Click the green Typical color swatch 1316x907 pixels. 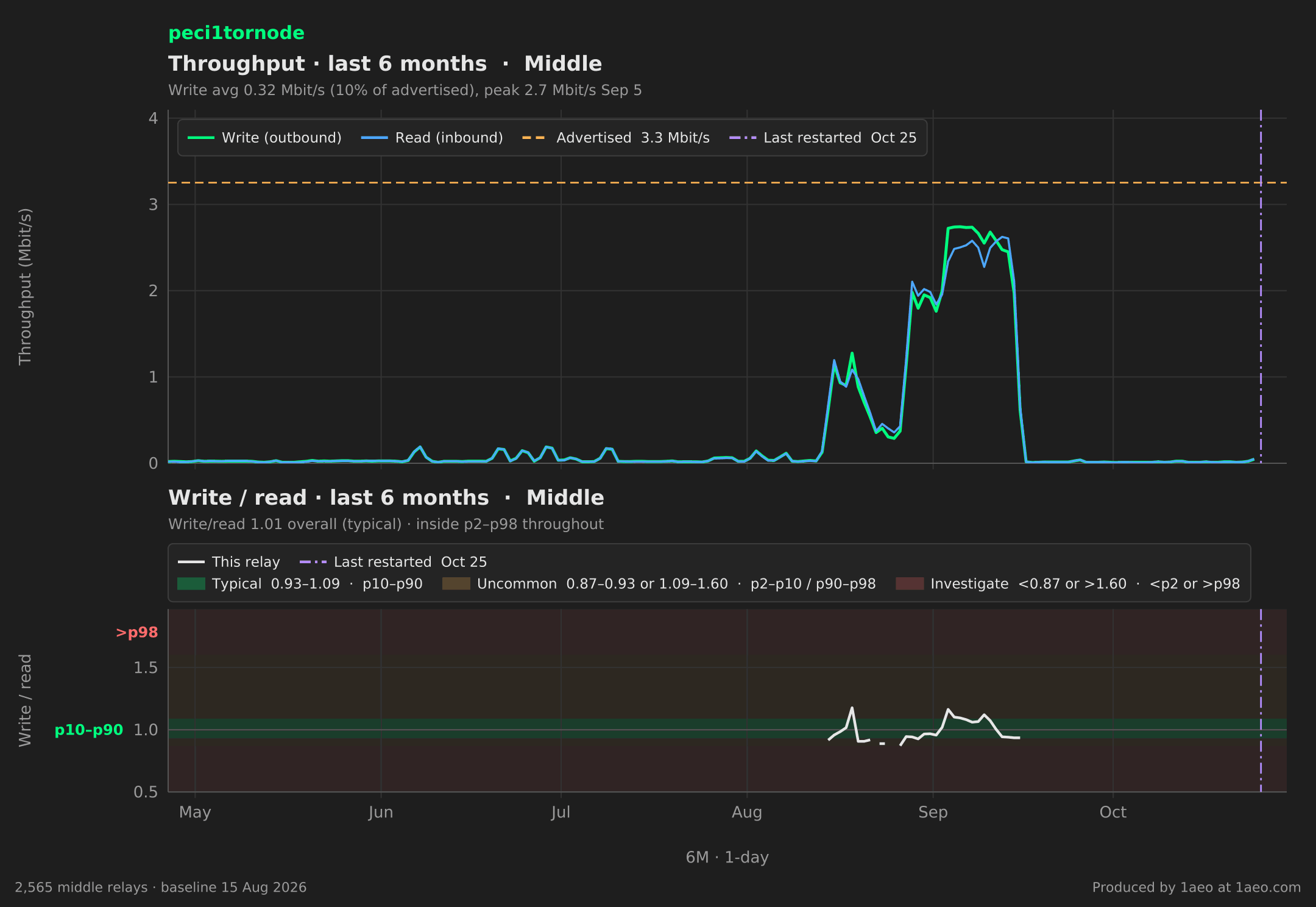tap(191, 584)
